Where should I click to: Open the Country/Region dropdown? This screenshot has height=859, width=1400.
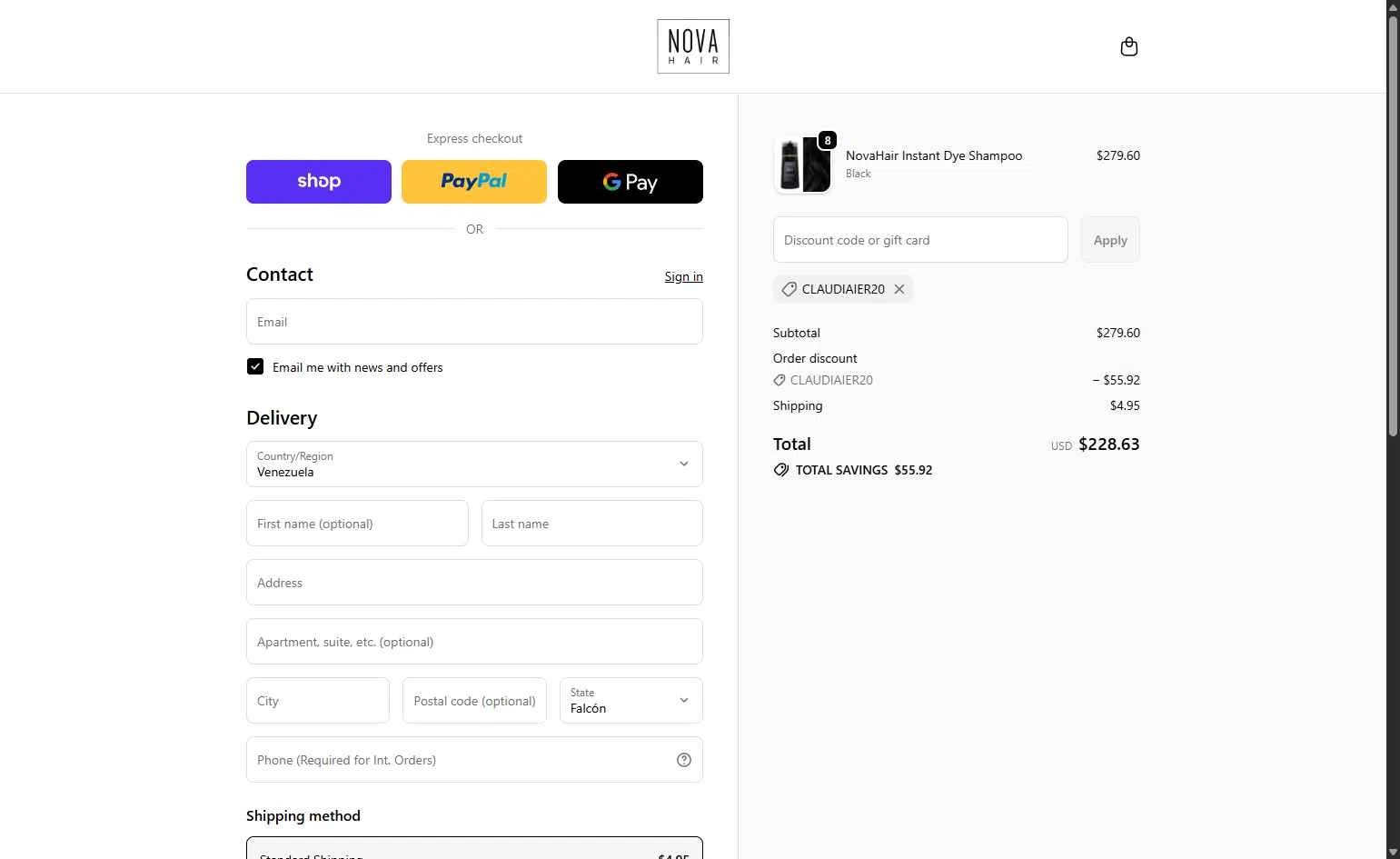coord(474,464)
